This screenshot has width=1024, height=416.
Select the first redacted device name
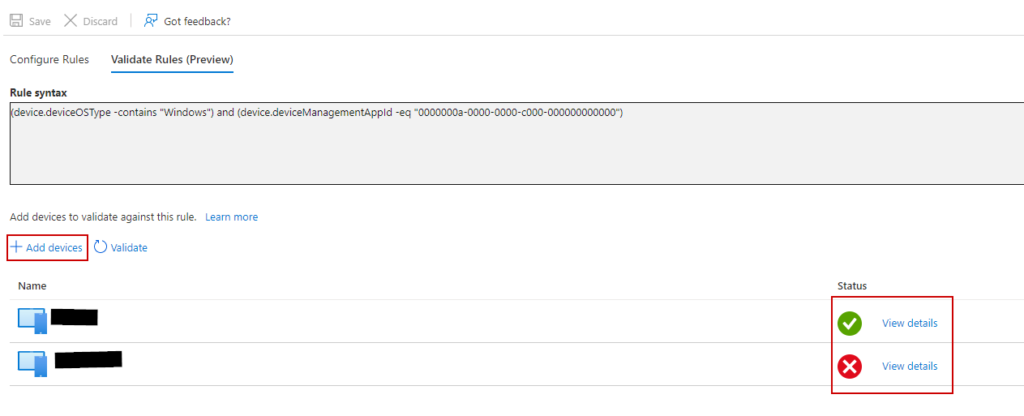coord(74,318)
